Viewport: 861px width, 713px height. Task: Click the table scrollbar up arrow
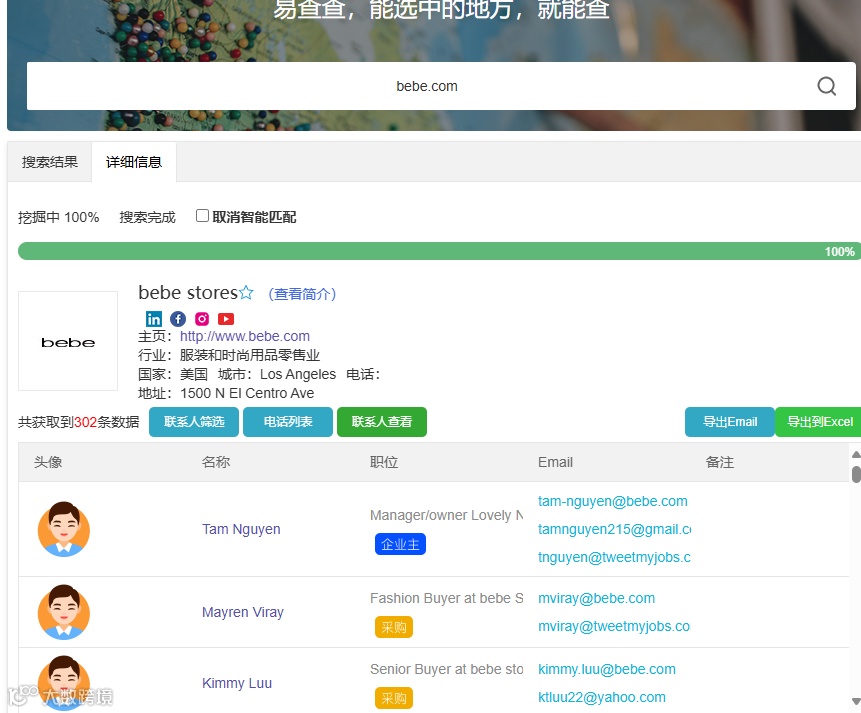click(856, 454)
